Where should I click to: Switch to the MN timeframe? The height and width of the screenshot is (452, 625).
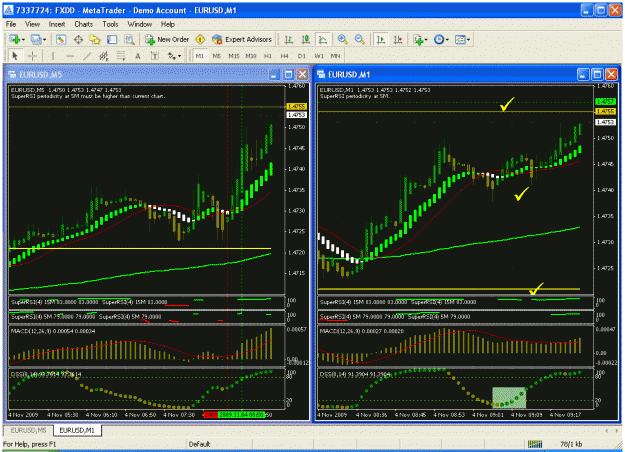point(336,56)
